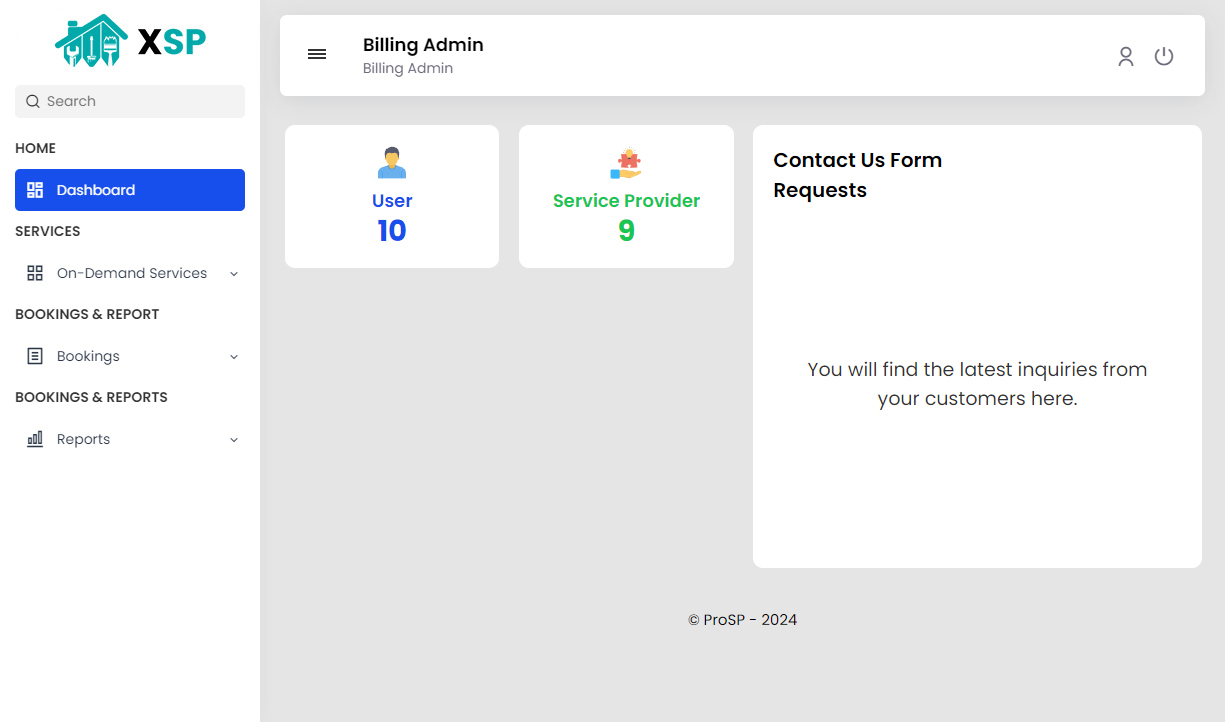Click the hamburger menu icon
This screenshot has height=722, width=1225.
tap(317, 54)
